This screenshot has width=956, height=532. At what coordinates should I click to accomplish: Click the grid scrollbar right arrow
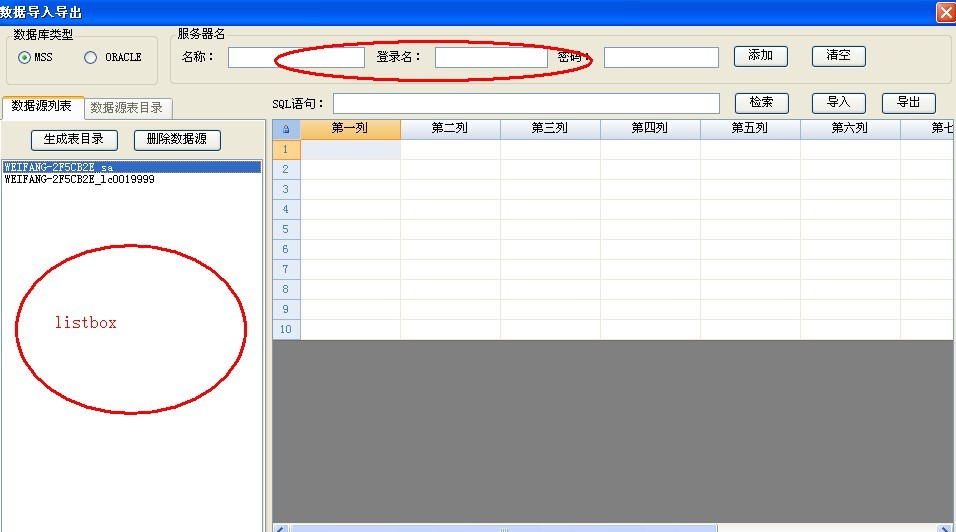(944, 528)
